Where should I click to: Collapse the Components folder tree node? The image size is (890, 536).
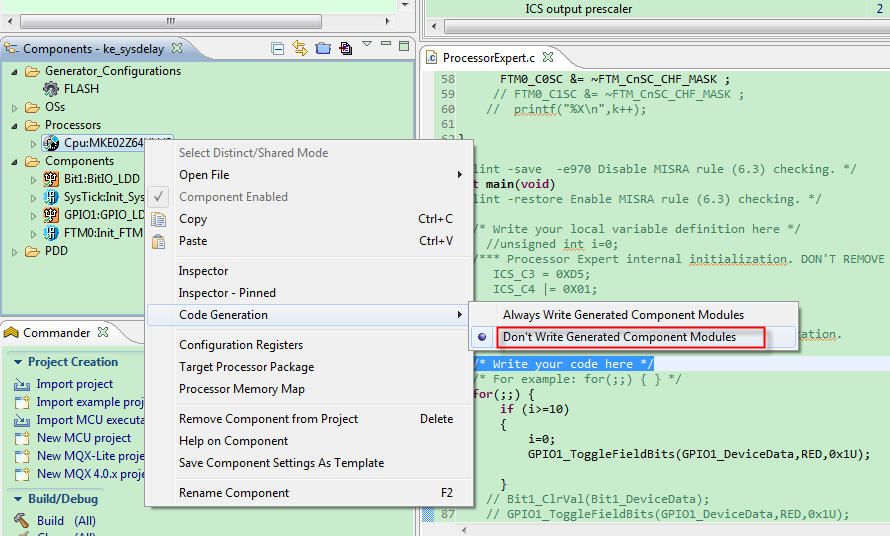(15, 162)
